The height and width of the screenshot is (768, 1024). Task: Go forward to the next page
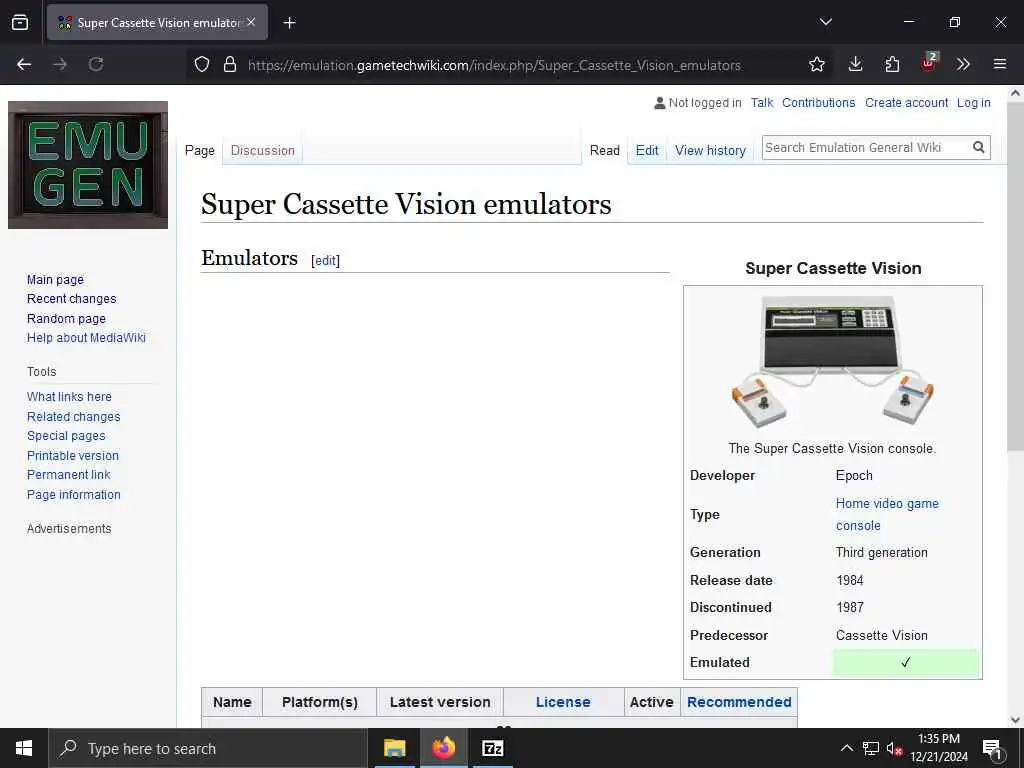[60, 64]
